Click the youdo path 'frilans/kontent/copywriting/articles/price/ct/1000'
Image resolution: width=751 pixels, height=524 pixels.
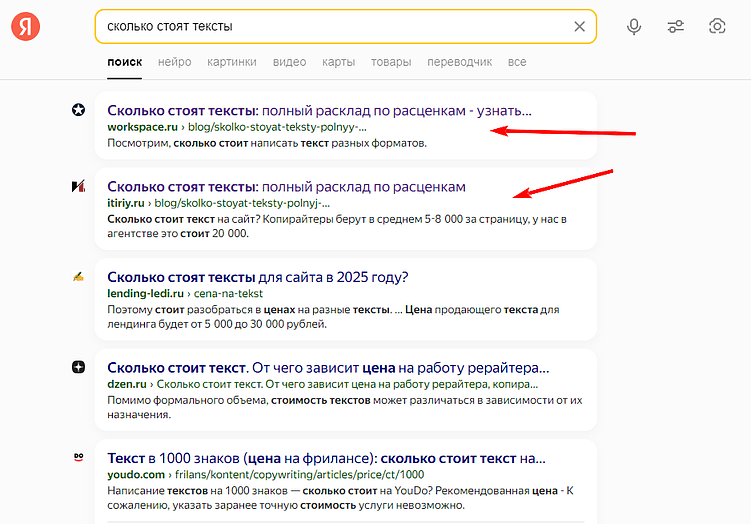tap(299, 474)
